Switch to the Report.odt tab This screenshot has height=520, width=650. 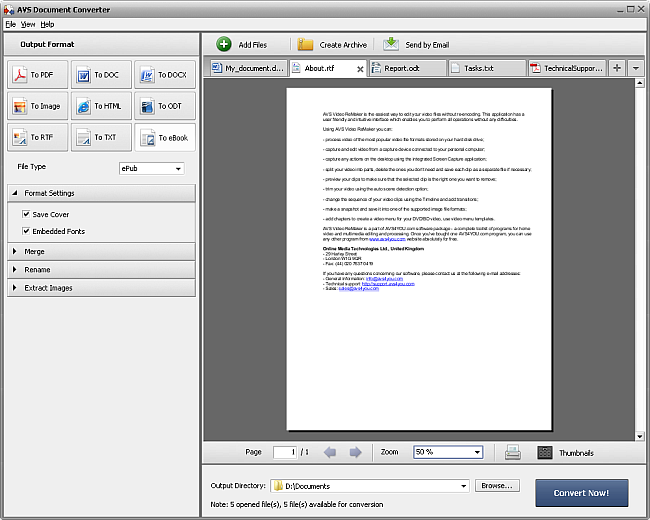408,68
